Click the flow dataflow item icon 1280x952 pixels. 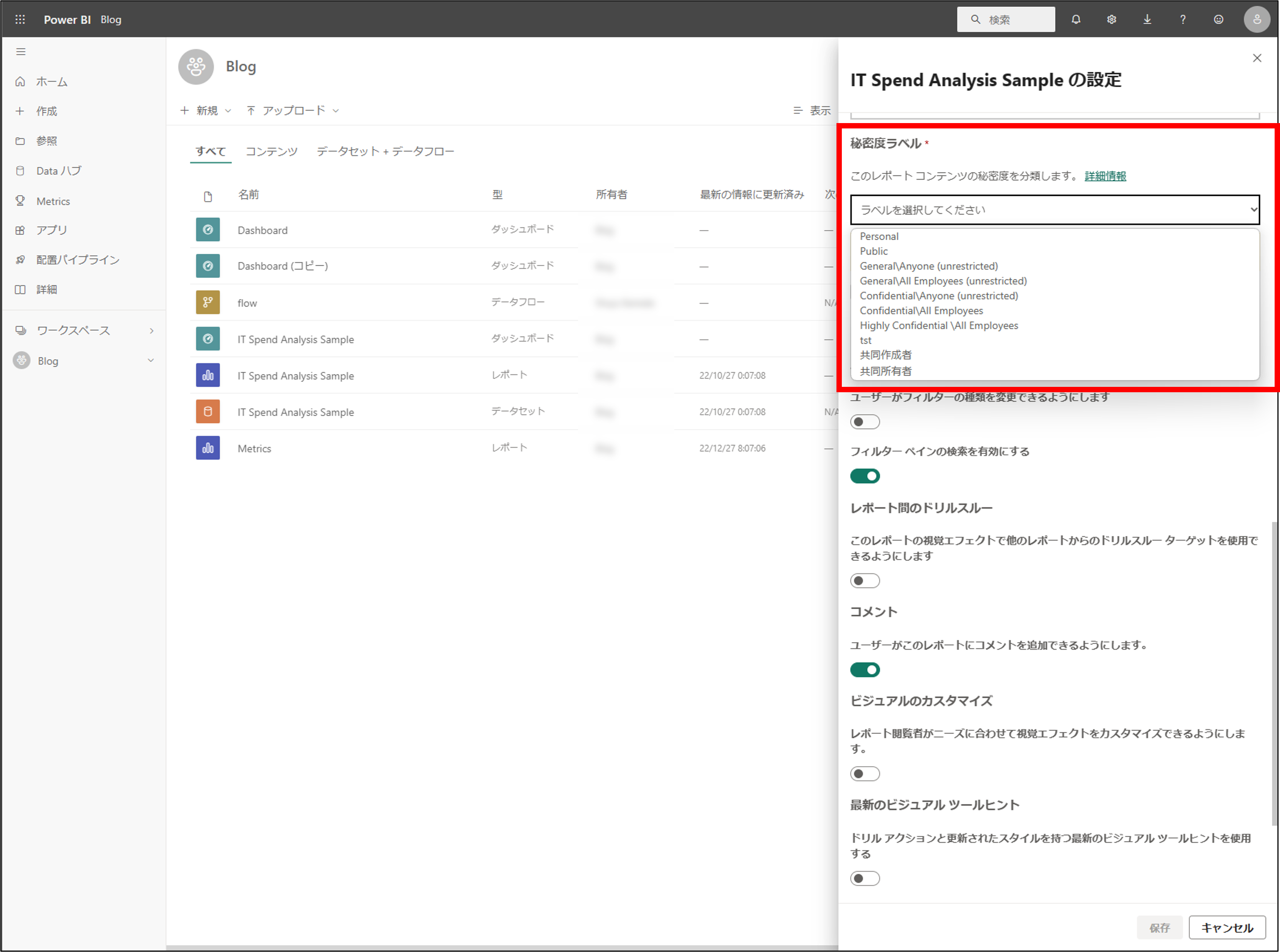[x=207, y=303]
